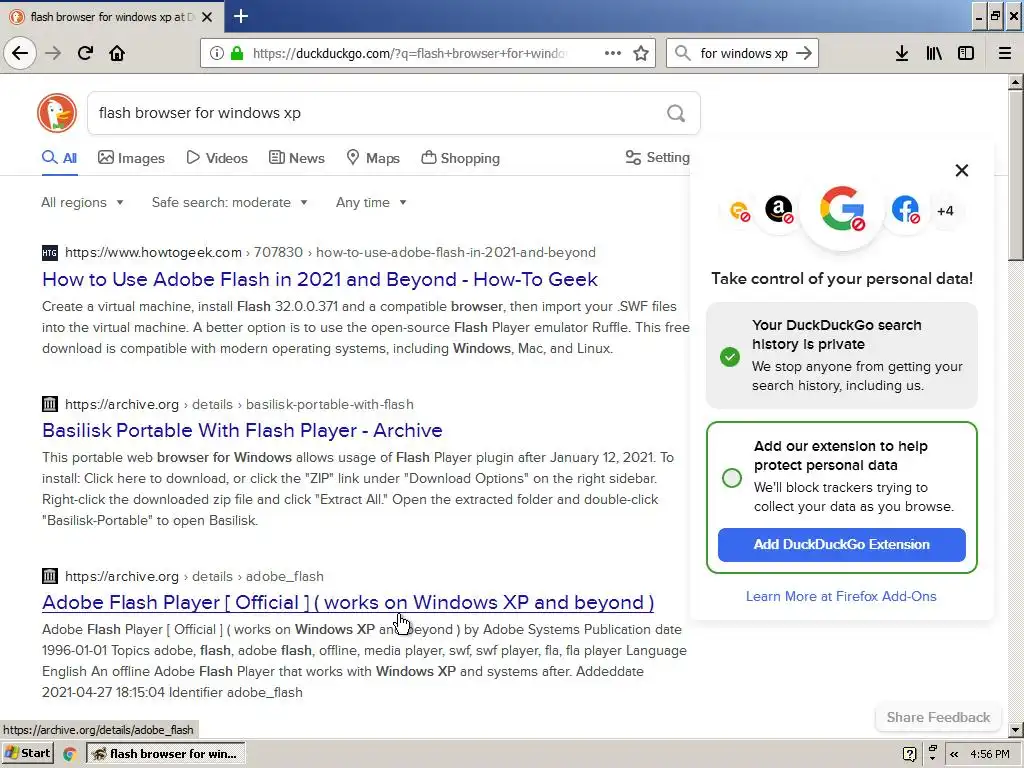The image size is (1024, 768).
Task: Open the Windows Start menu
Action: pos(27,753)
